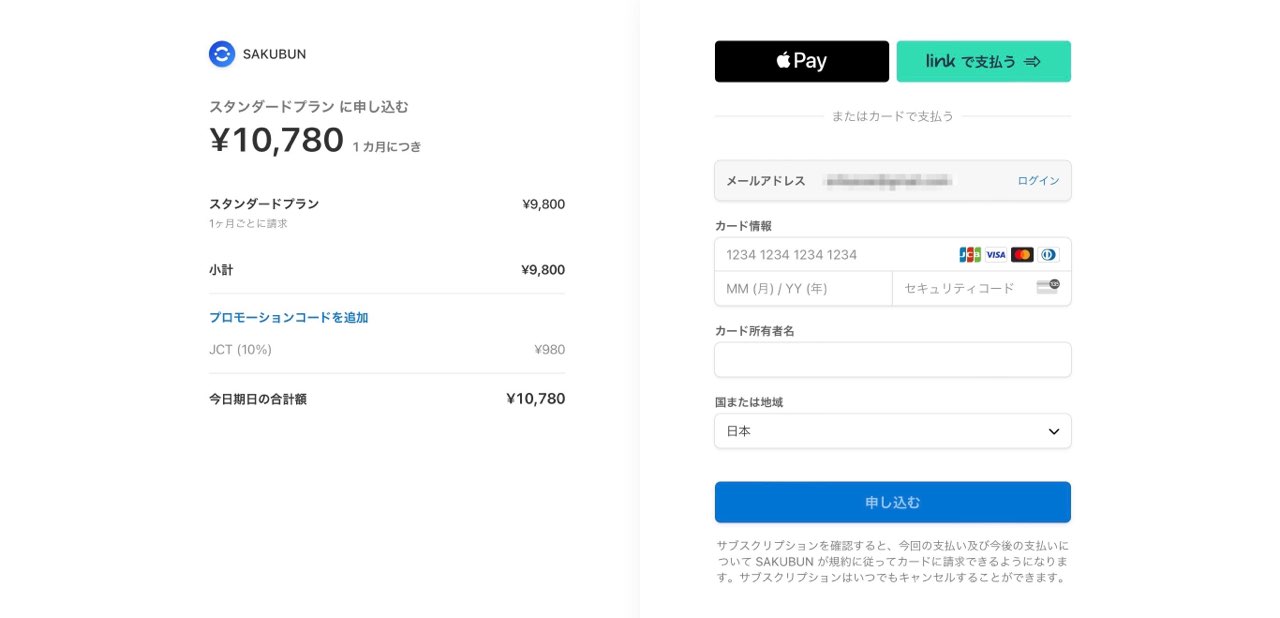Click the SAKUBUN logo icon
The height and width of the screenshot is (618, 1280).
(x=221, y=54)
